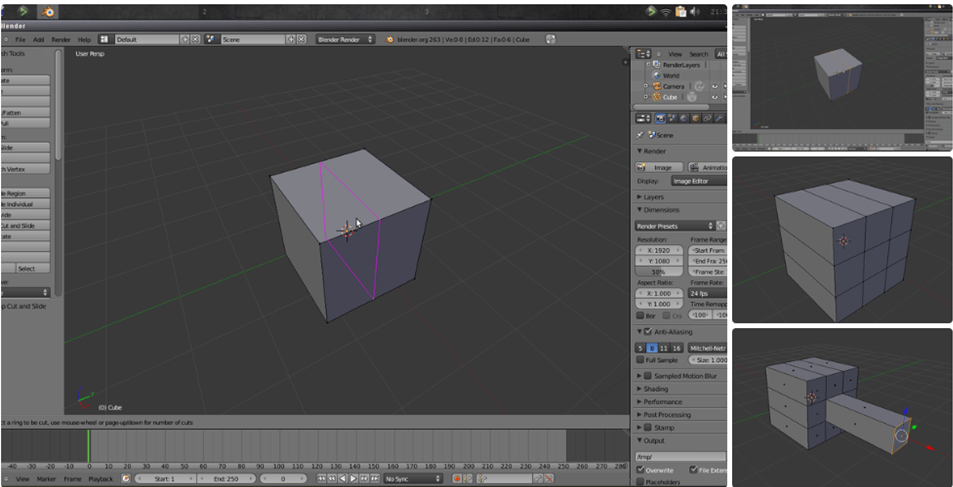Toggle the File Extensions checkbox
The height and width of the screenshot is (487, 953).
point(693,470)
